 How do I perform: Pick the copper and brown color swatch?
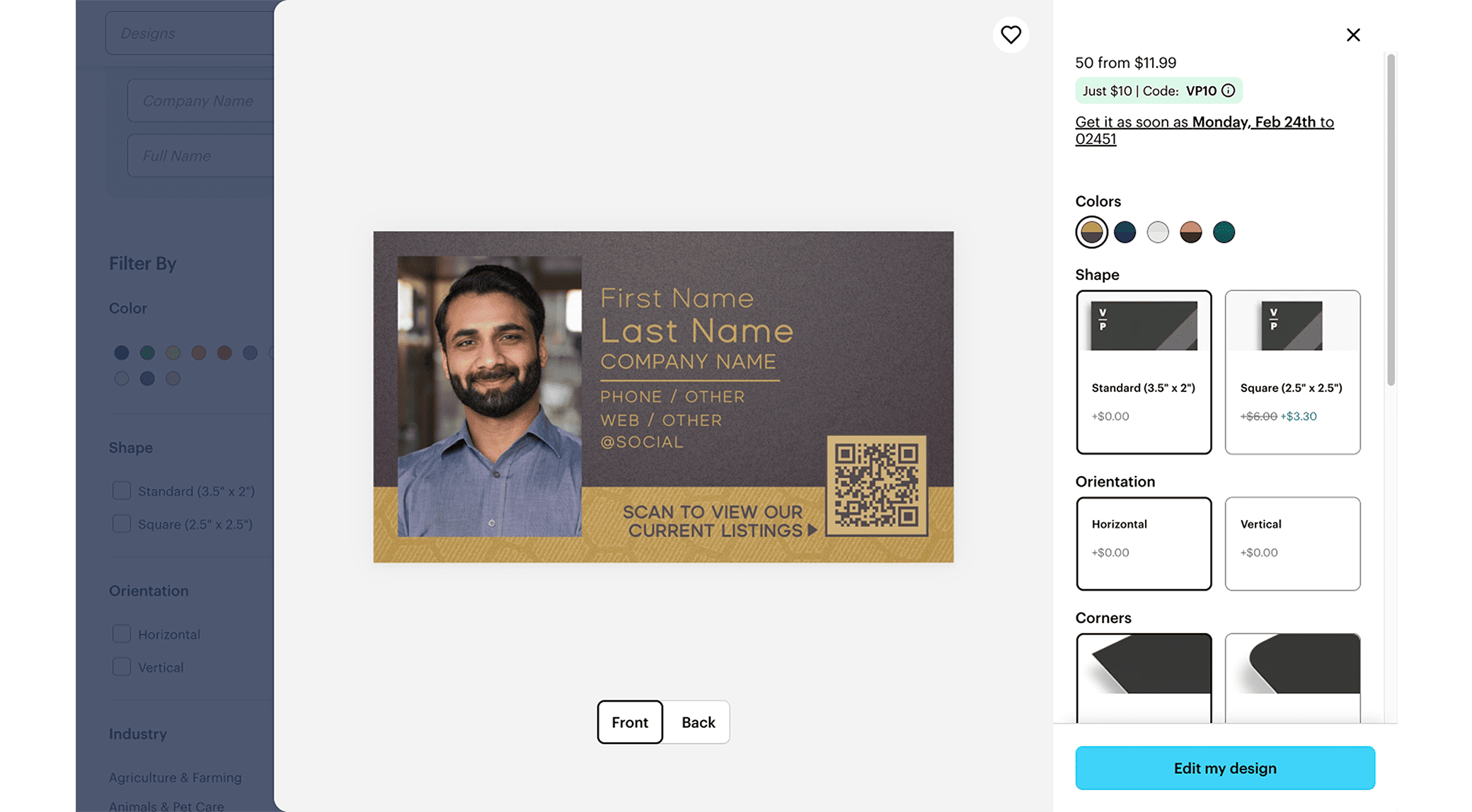coord(1191,232)
